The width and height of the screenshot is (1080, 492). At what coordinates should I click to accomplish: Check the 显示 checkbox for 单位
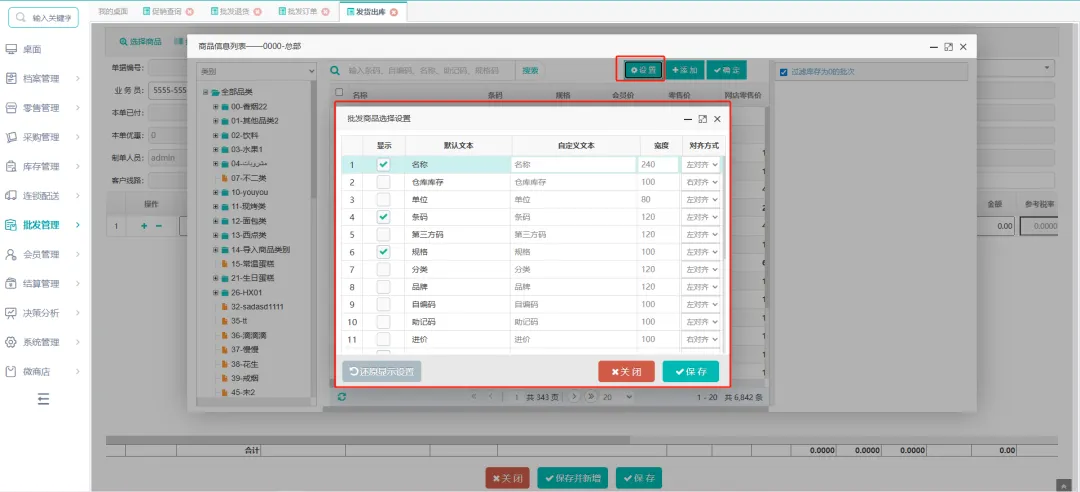[384, 199]
